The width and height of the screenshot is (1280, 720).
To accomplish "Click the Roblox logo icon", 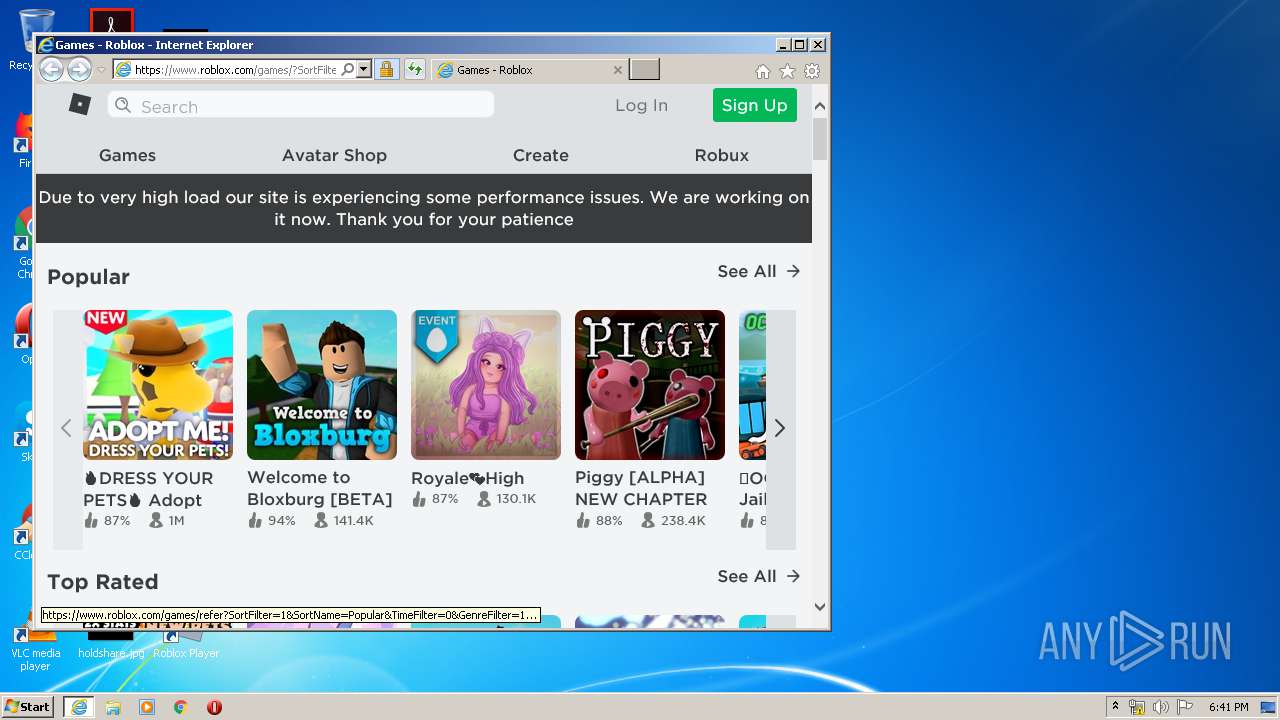I will [80, 104].
